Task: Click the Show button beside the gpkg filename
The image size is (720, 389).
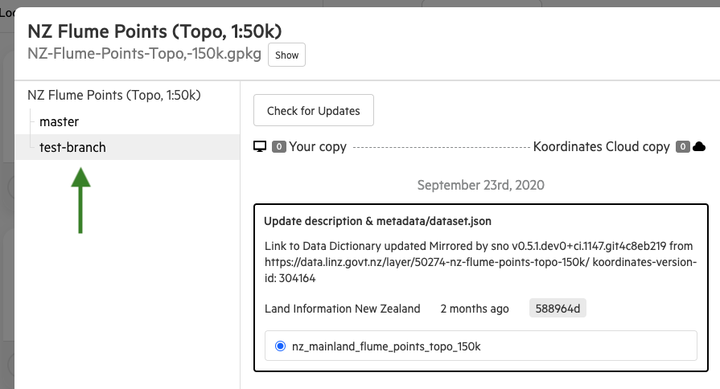Action: 287,55
